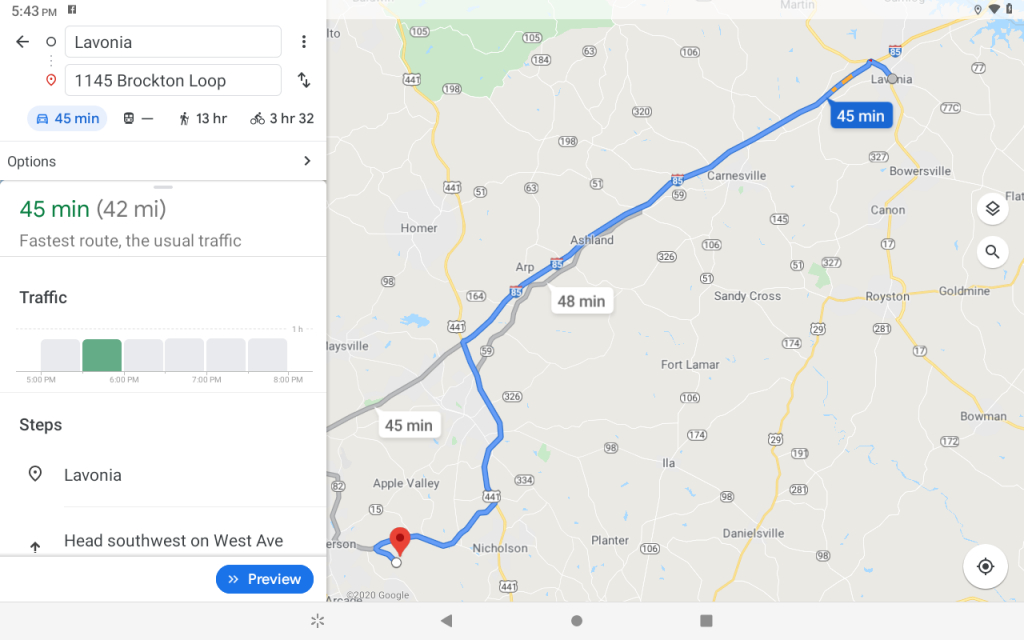Tap Android home circle button
The width and height of the screenshot is (1024, 640).
coord(576,620)
